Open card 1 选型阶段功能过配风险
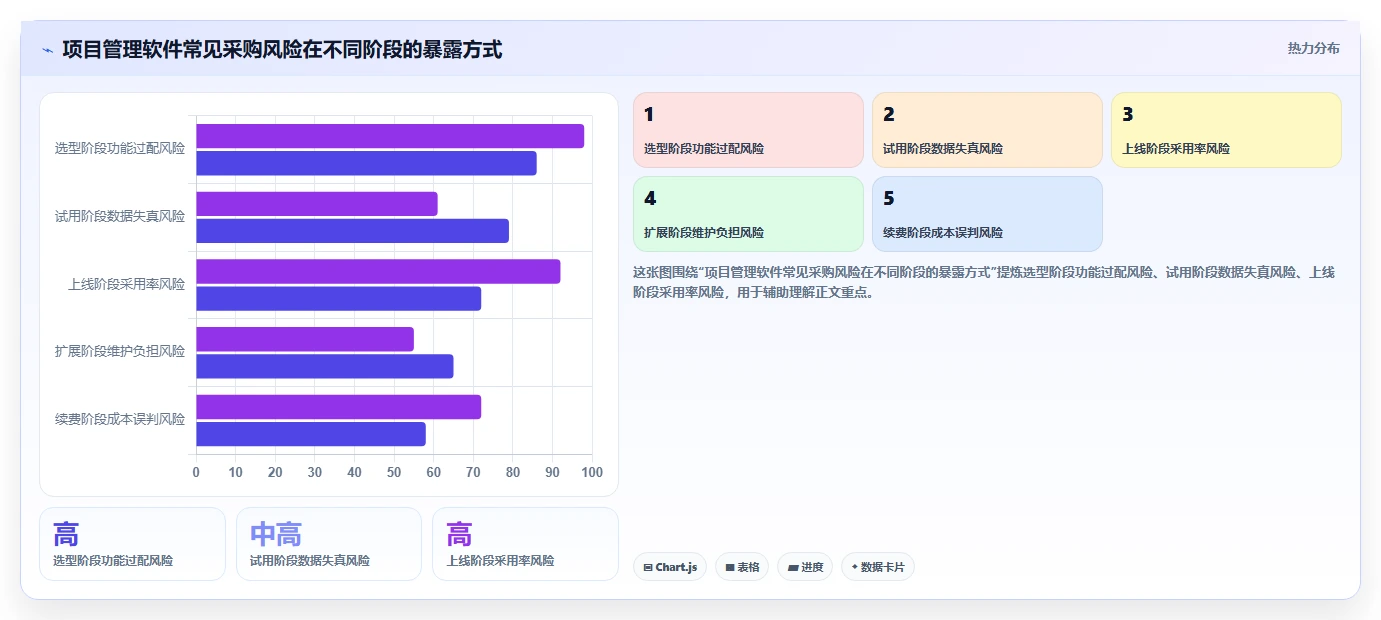Screen dimensions: 1381x620 point(748,130)
